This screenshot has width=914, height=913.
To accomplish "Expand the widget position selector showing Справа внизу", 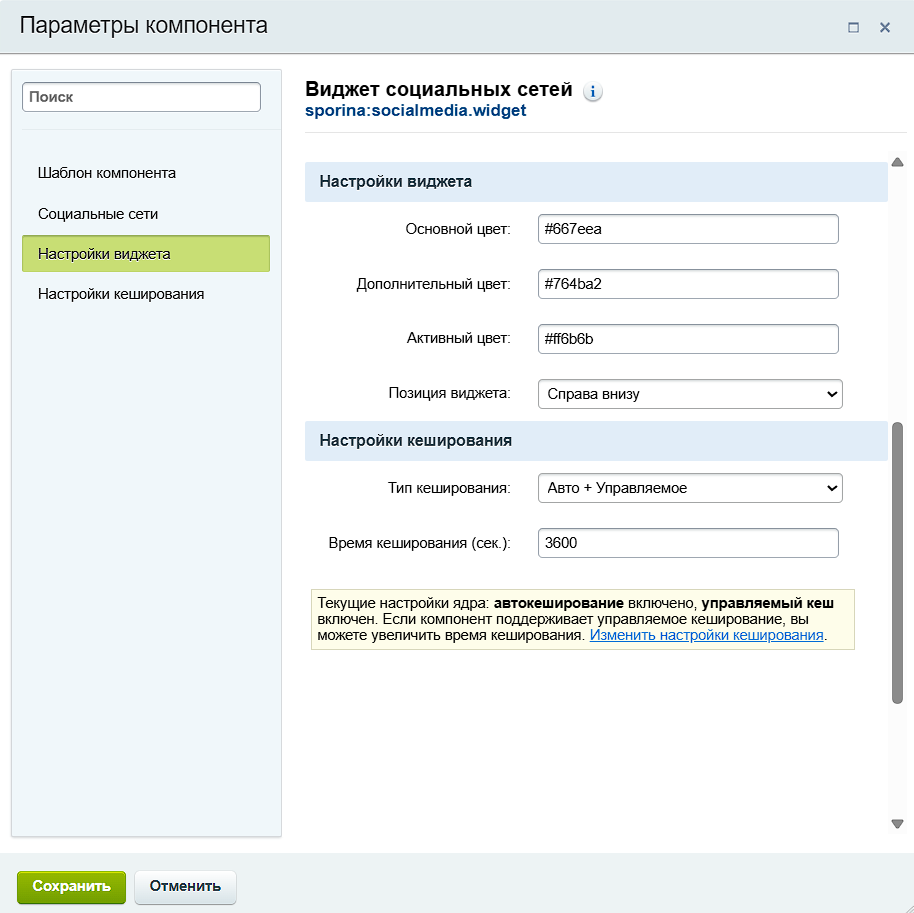I will pos(690,393).
